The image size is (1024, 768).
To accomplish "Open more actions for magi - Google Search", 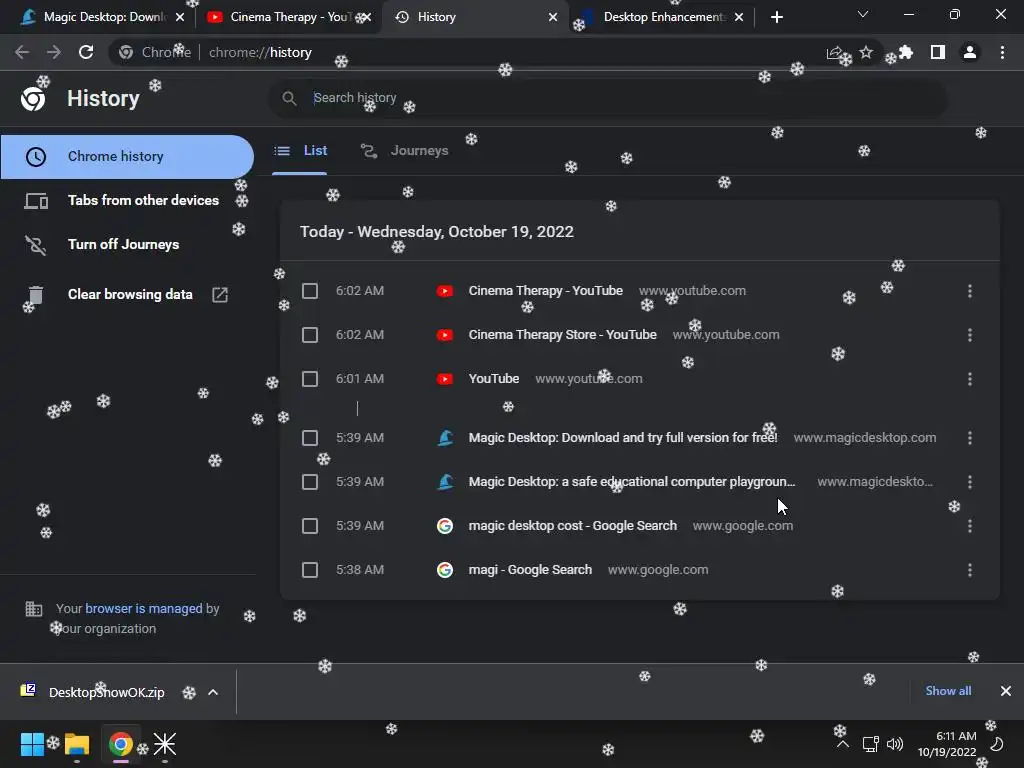I will [970, 570].
